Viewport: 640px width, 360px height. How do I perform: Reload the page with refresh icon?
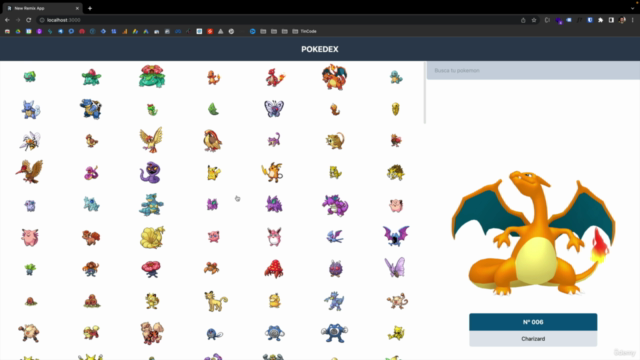(x=29, y=20)
